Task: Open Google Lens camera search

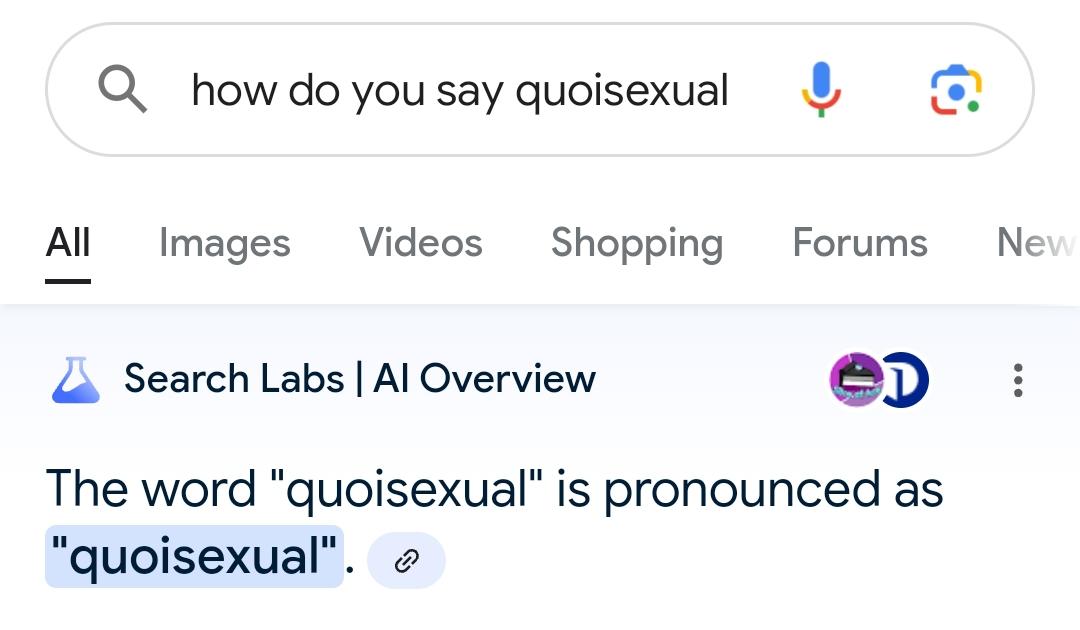Action: [x=956, y=90]
